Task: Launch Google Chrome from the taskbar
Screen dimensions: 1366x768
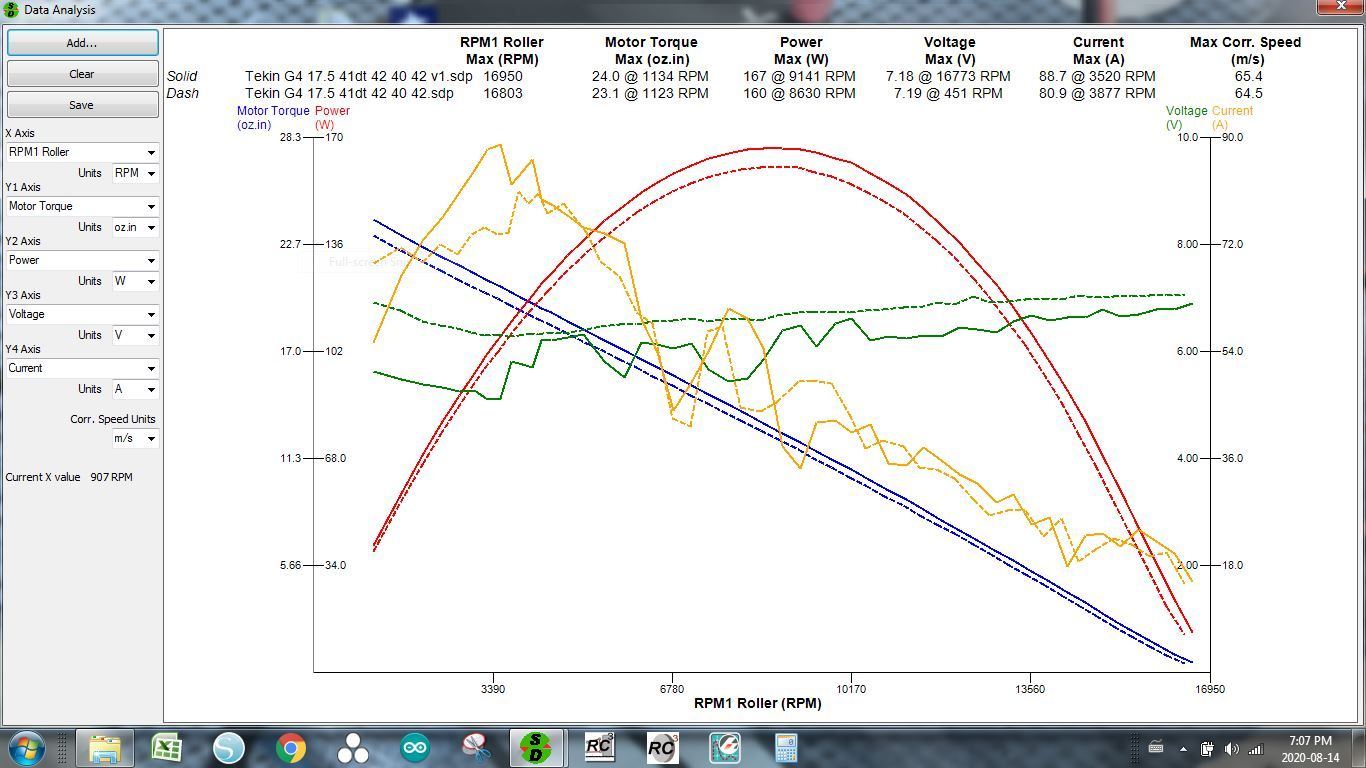Action: point(291,748)
